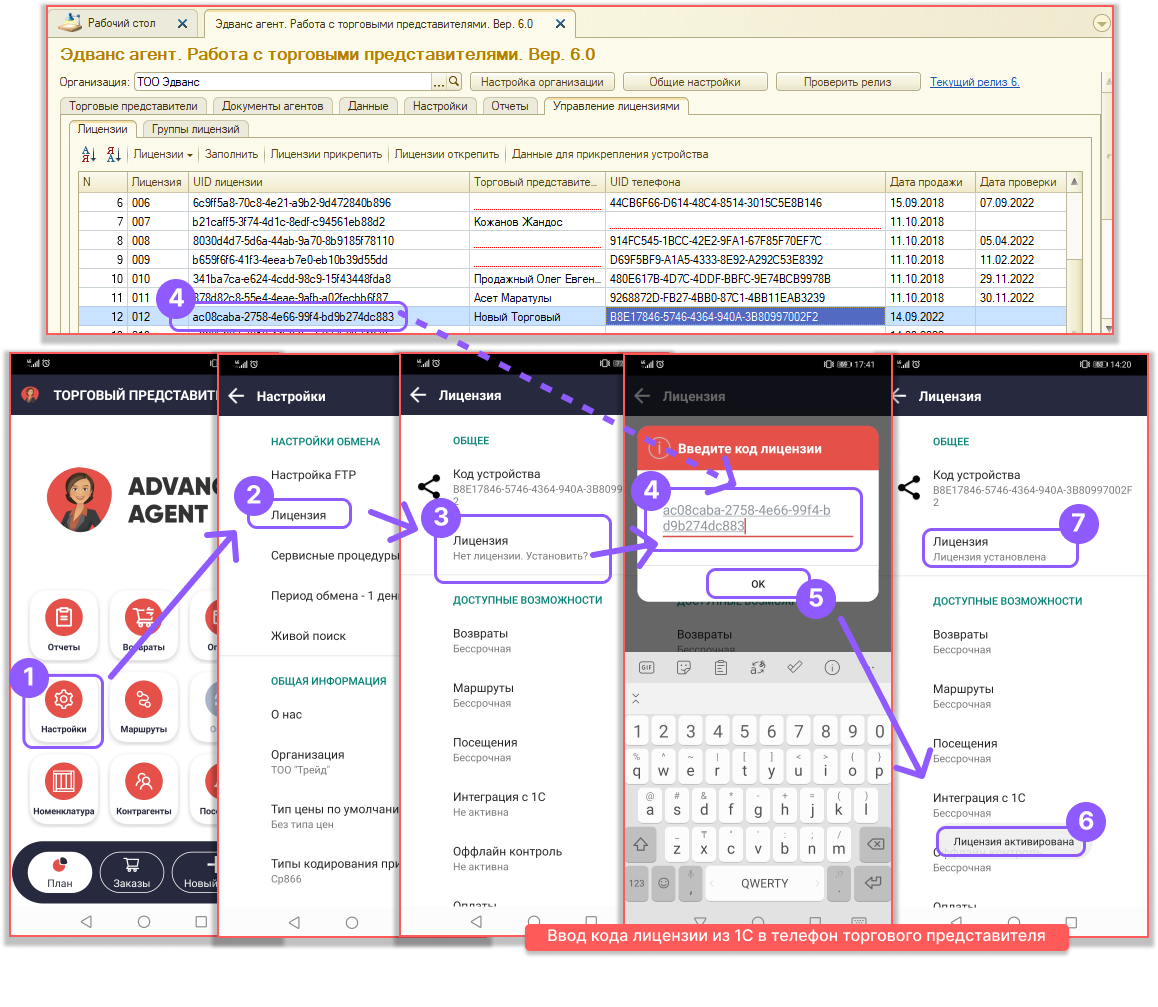Open the Контрагенты icon
Screen dimensions: 1158x1007
point(143,781)
